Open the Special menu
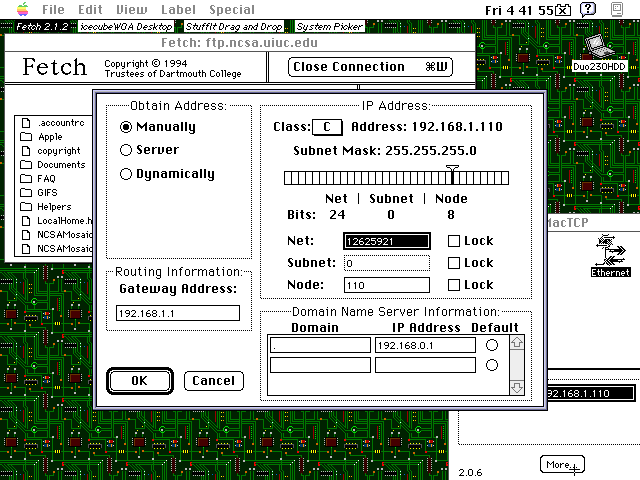This screenshot has height=480, width=640. tap(231, 10)
